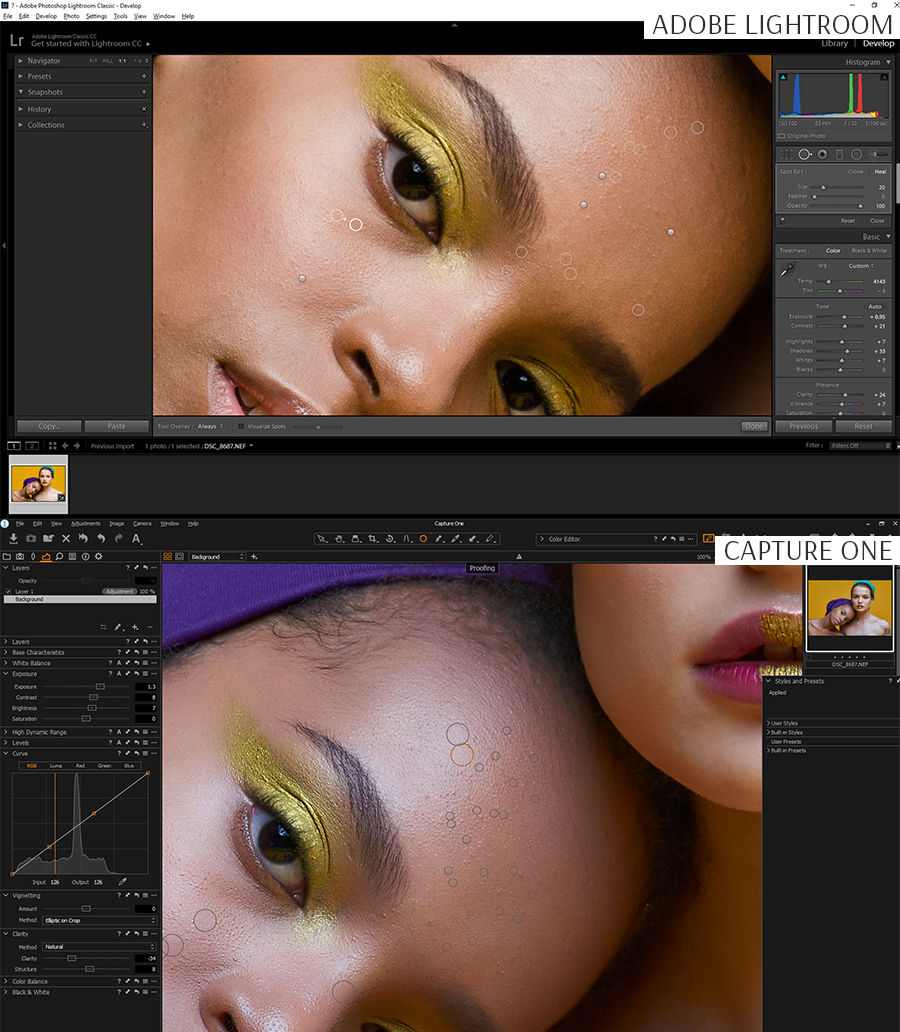This screenshot has width=900, height=1032.
Task: Open the magnifier Details tool tab in Capture One
Action: click(59, 557)
